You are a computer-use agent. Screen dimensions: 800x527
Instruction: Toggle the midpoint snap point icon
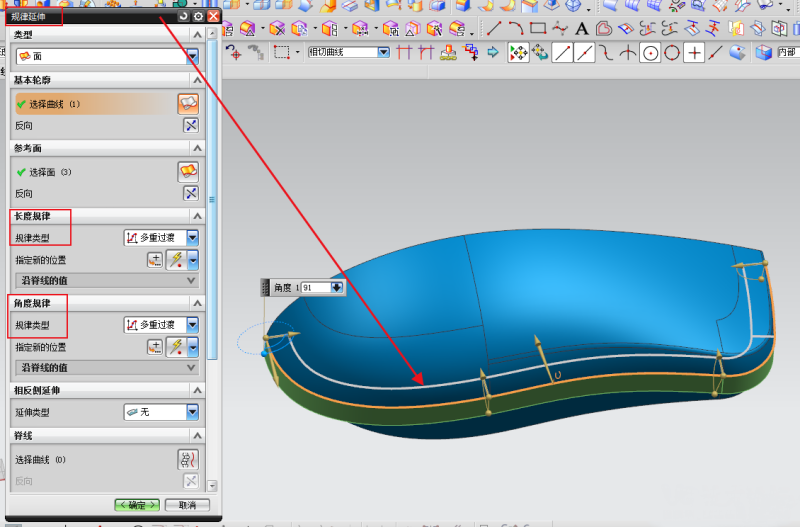pyautogui.click(x=584, y=53)
